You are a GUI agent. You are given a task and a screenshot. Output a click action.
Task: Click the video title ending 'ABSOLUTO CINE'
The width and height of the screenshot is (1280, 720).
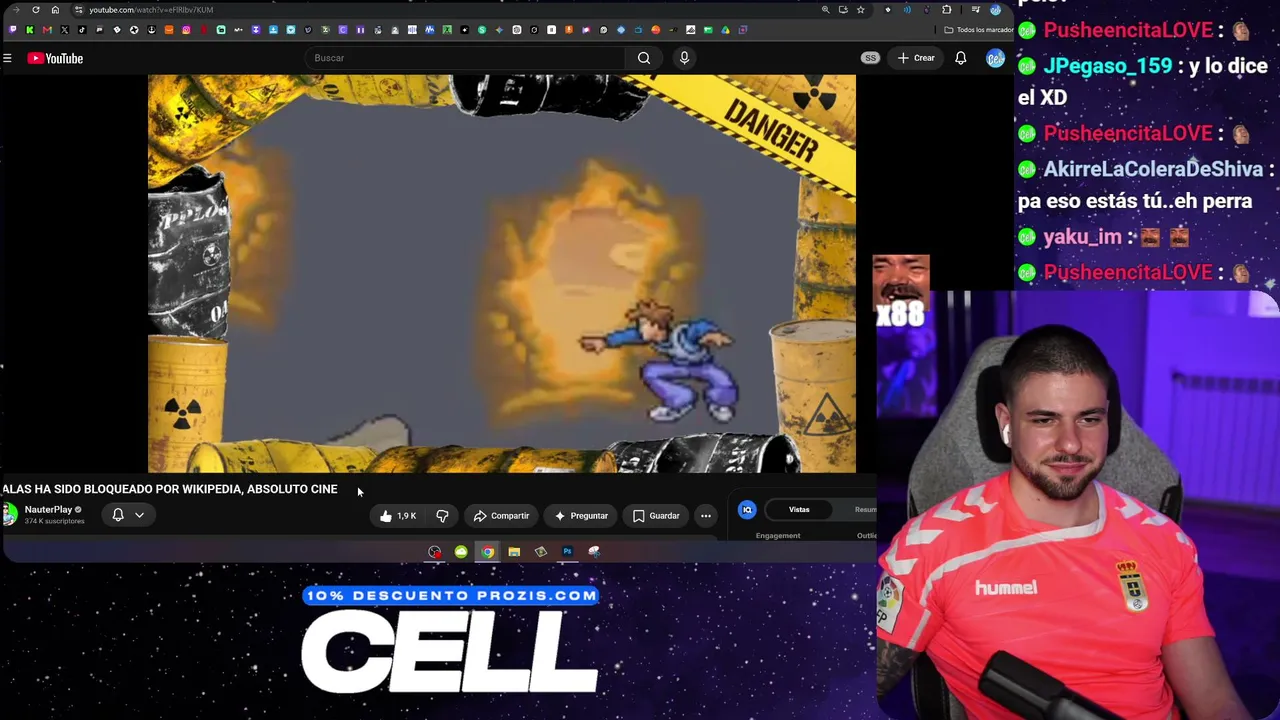click(x=169, y=489)
